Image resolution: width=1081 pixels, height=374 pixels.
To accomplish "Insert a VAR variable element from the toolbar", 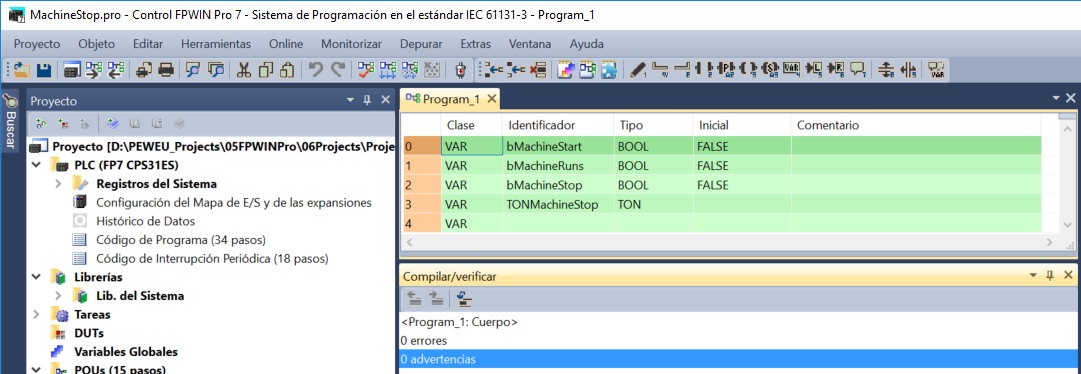I will pyautogui.click(x=791, y=69).
